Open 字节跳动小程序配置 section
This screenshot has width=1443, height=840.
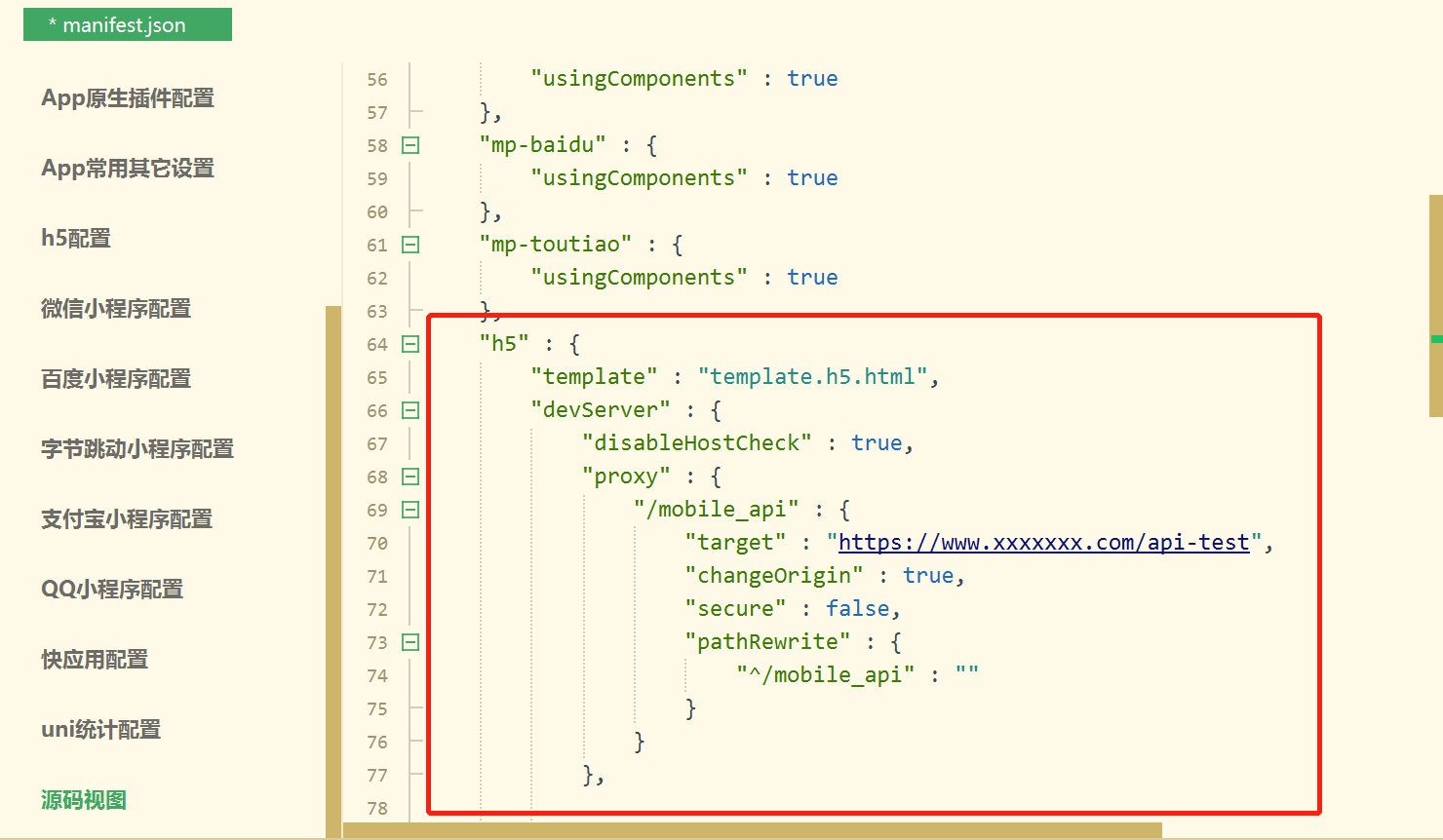click(137, 448)
